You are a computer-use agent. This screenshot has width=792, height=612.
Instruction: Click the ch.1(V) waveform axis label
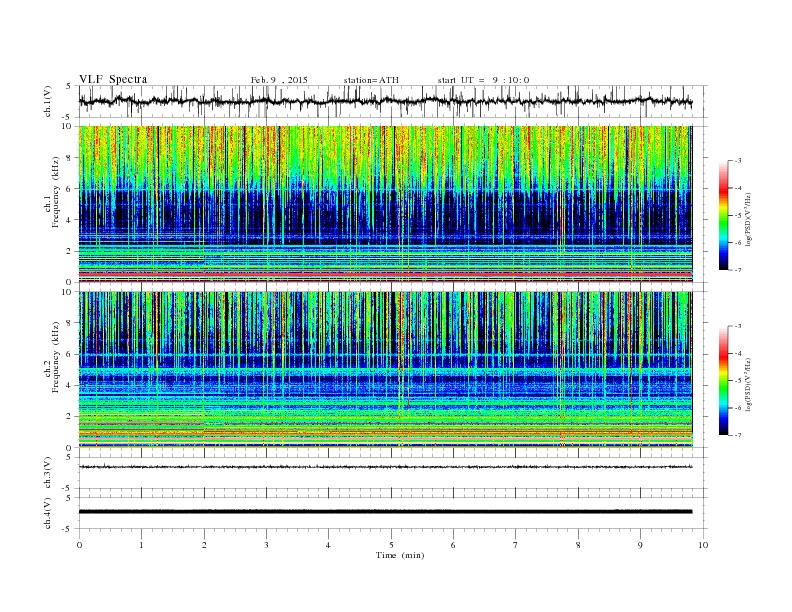tap(48, 101)
